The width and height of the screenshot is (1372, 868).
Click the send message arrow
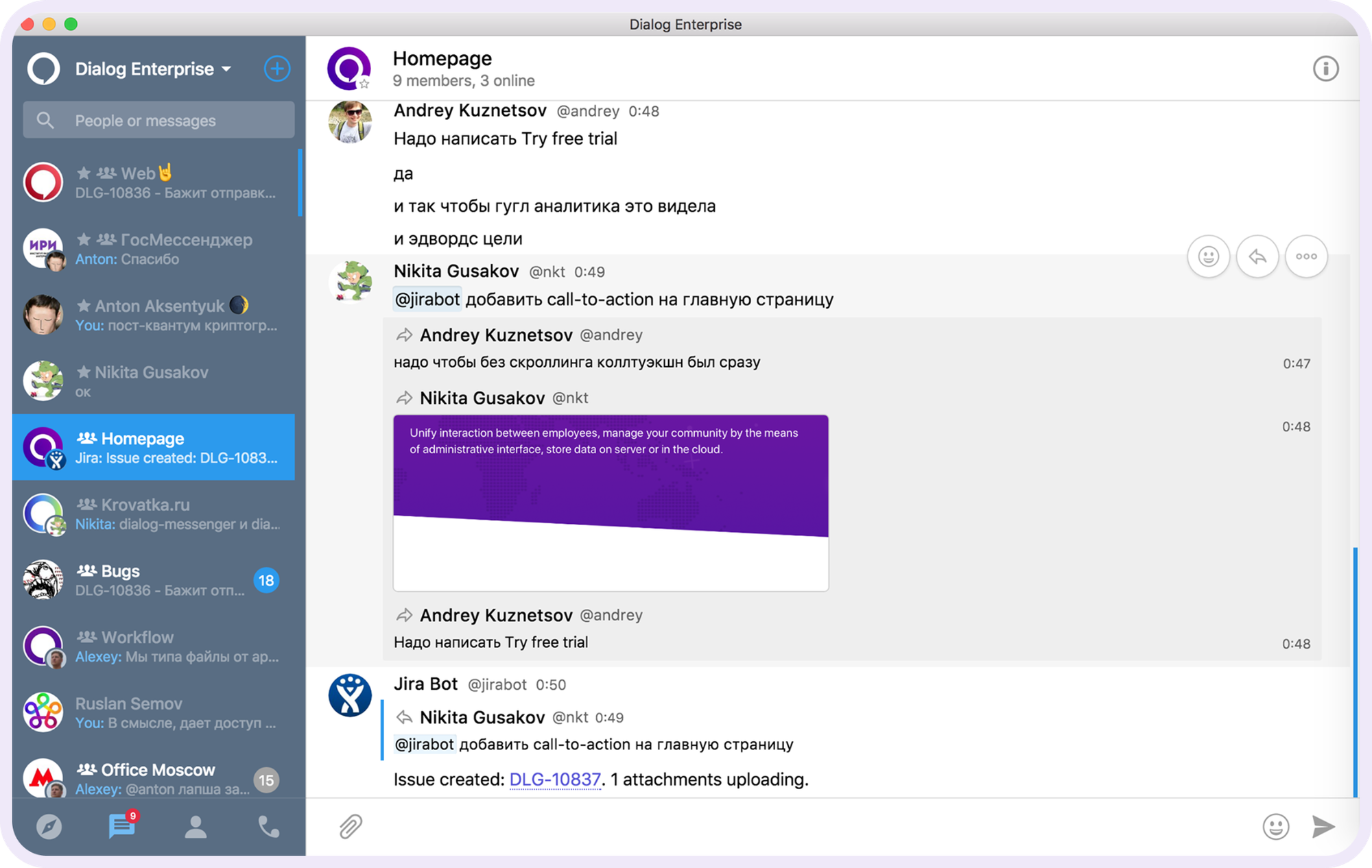coord(1324,827)
